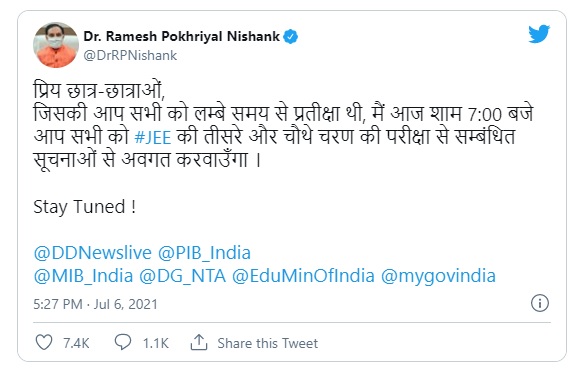580x376 pixels.
Task: Click the 5:27 PM · Jul 6, 2021 timestamp
Action: (95, 304)
